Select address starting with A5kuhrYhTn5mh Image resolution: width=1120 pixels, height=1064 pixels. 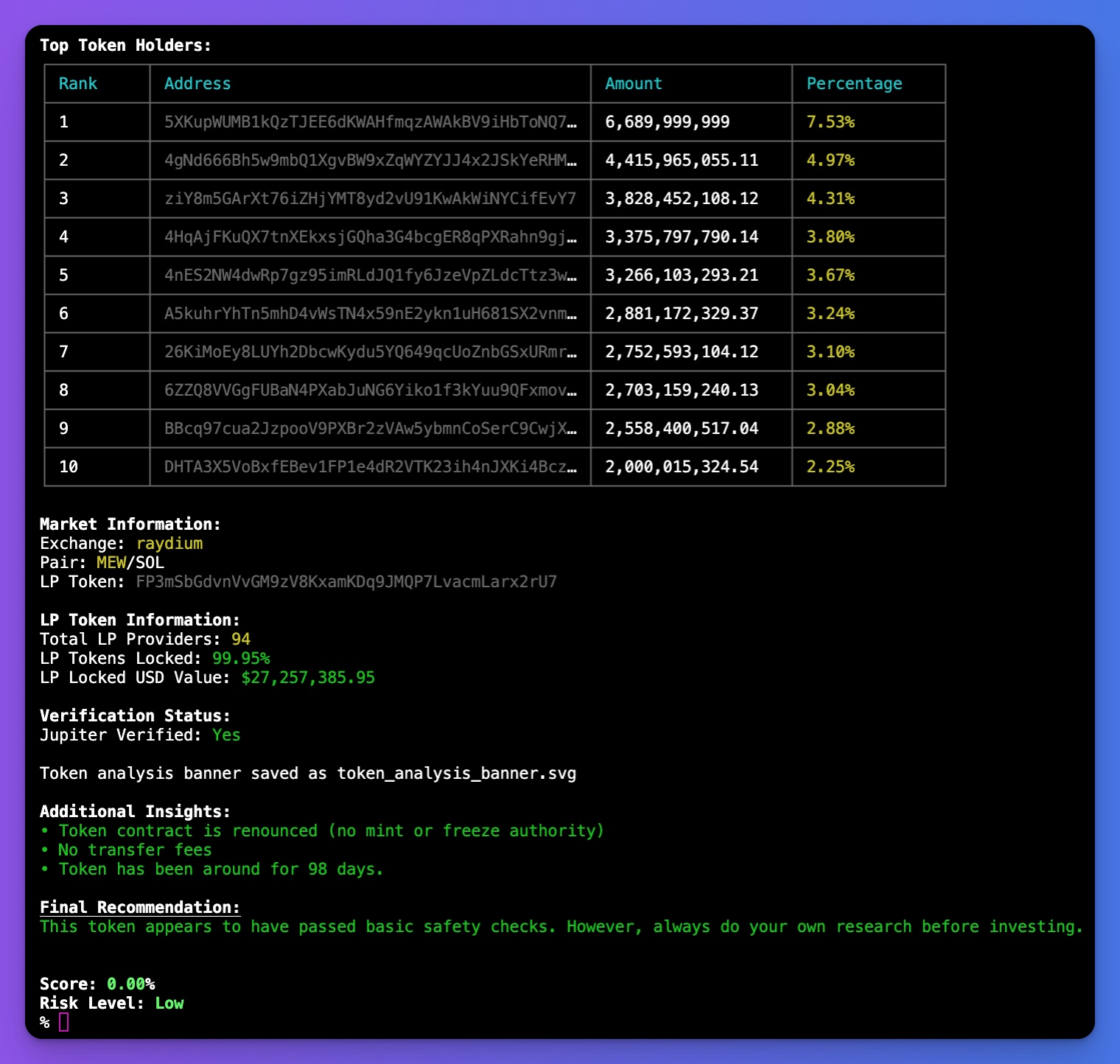tap(371, 314)
